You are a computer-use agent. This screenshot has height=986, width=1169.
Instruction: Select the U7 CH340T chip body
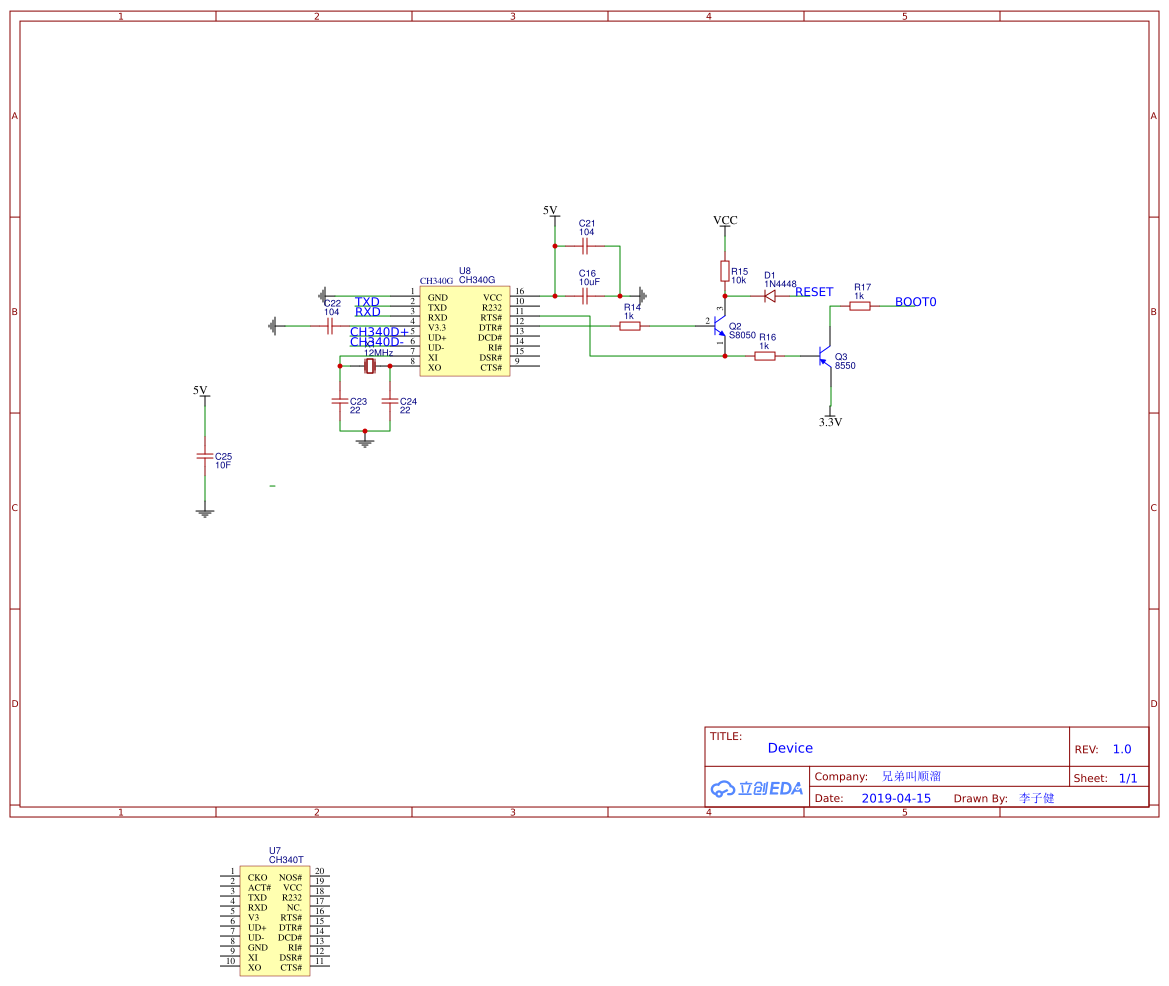(275, 922)
